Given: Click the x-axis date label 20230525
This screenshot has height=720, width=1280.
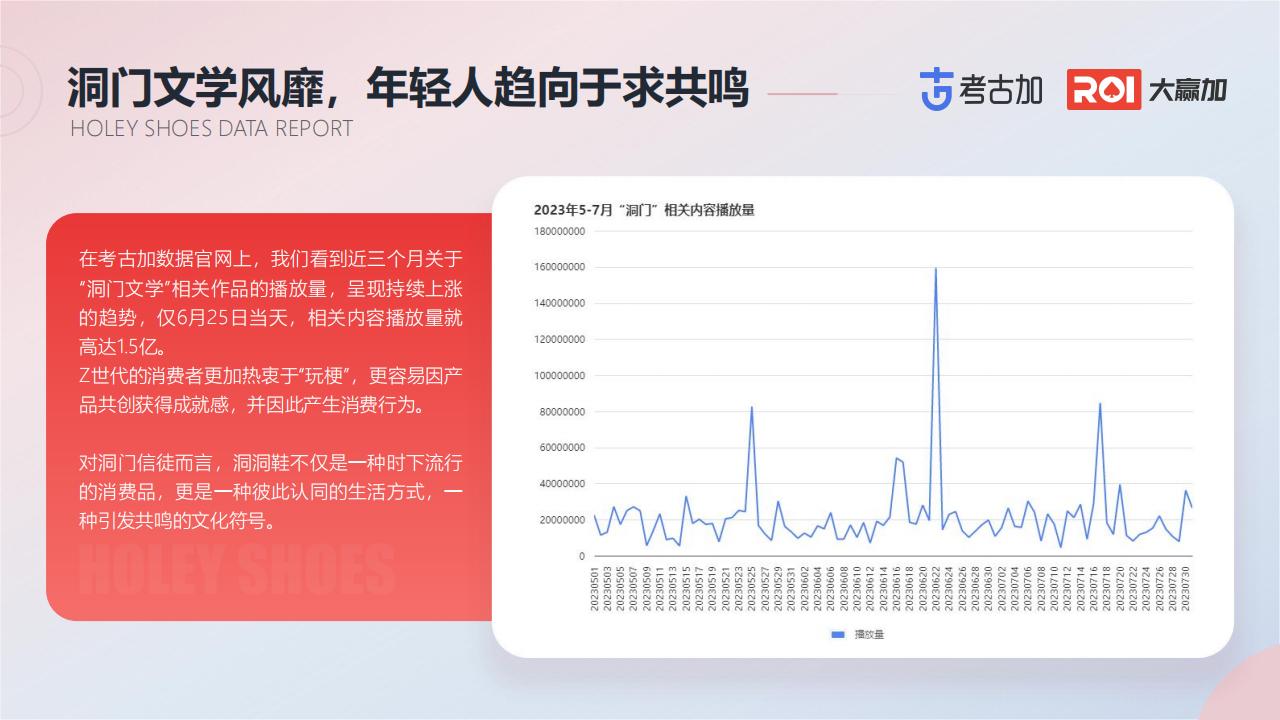Looking at the screenshot, I should (752, 588).
